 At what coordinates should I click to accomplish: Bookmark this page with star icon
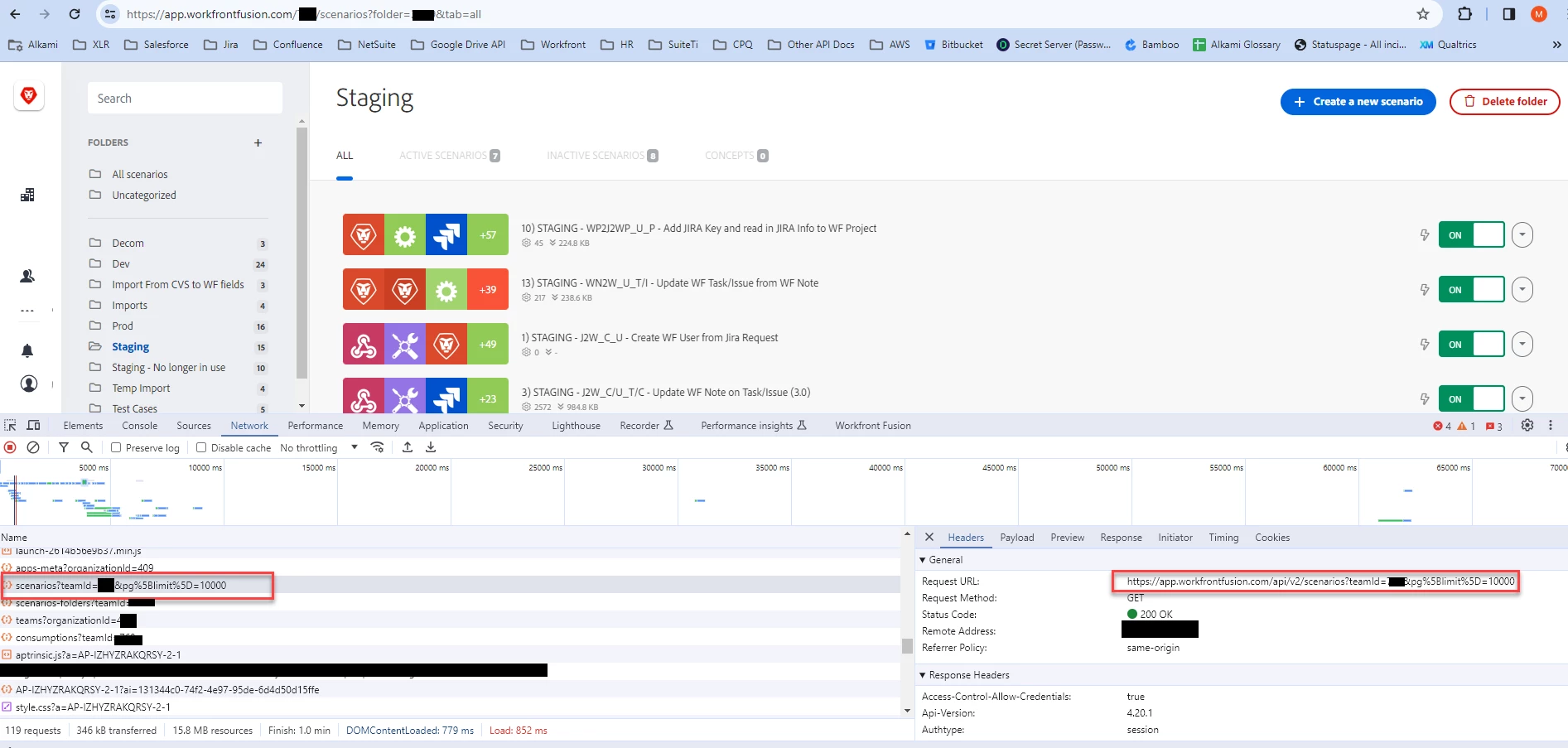[1423, 14]
